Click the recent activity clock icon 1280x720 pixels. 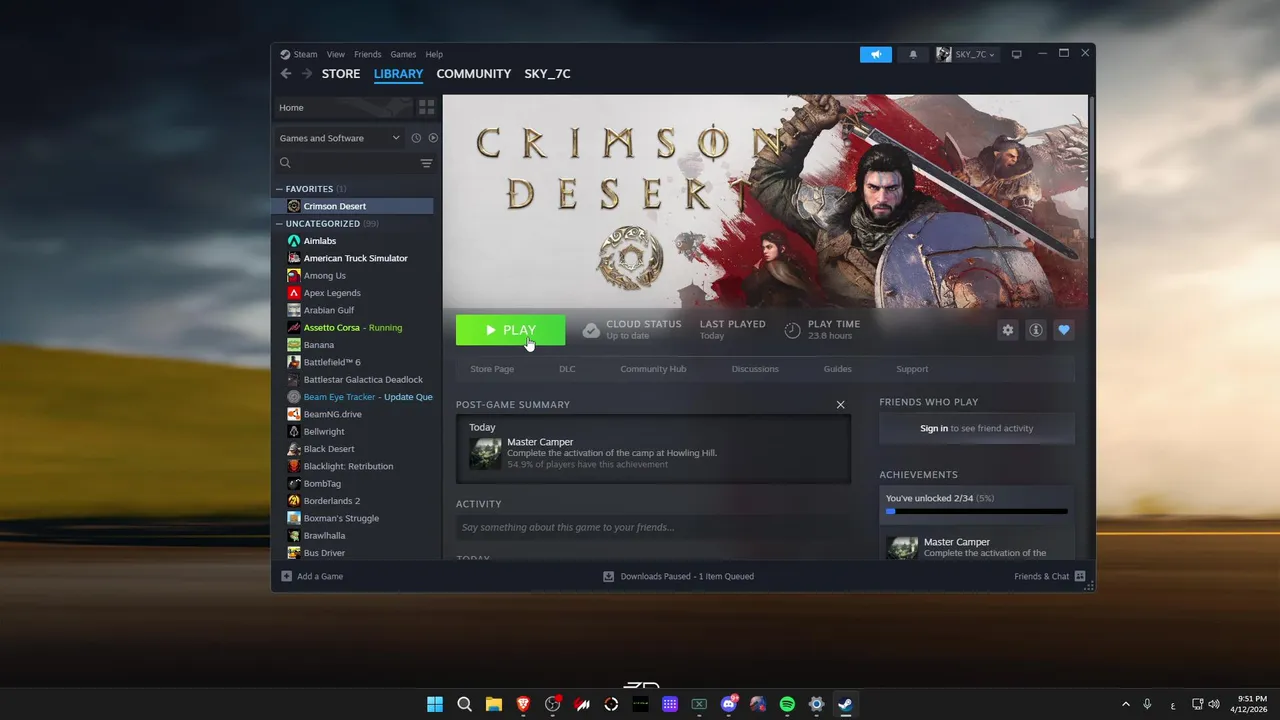click(x=416, y=138)
